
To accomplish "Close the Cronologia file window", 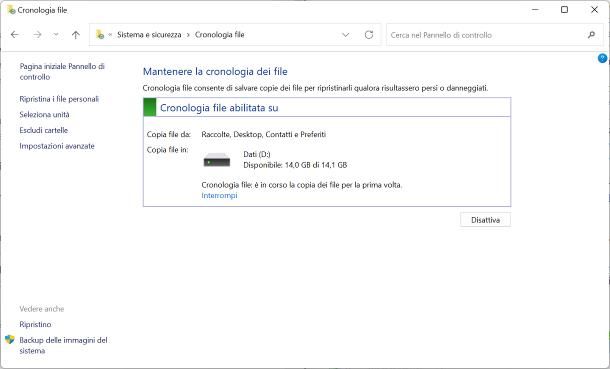I will click(594, 10).
